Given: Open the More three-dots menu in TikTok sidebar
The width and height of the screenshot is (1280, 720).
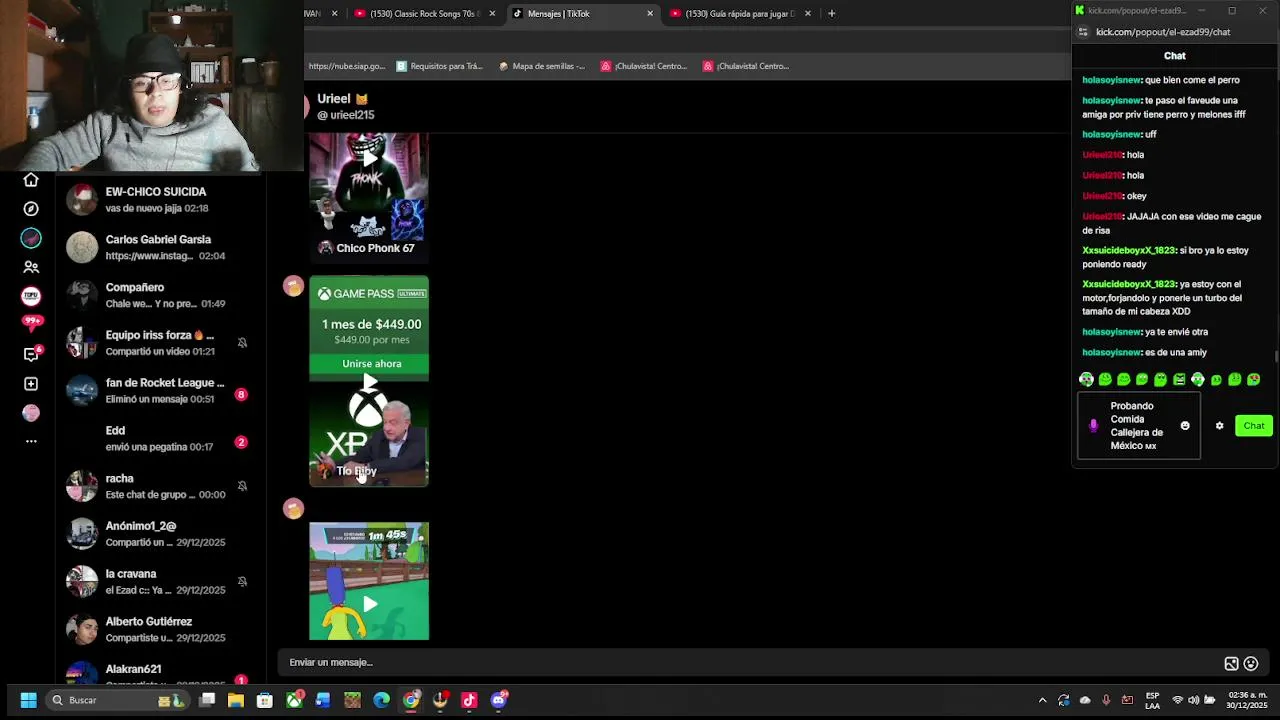Looking at the screenshot, I should (31, 441).
